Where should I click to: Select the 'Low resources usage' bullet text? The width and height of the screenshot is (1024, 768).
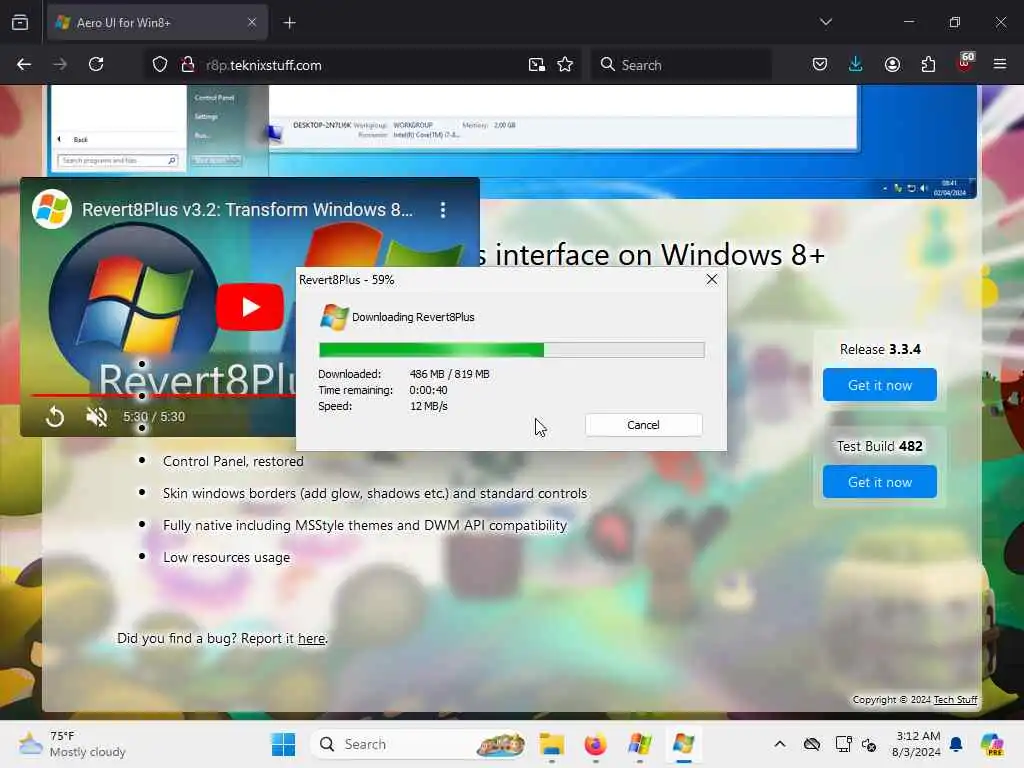(227, 557)
